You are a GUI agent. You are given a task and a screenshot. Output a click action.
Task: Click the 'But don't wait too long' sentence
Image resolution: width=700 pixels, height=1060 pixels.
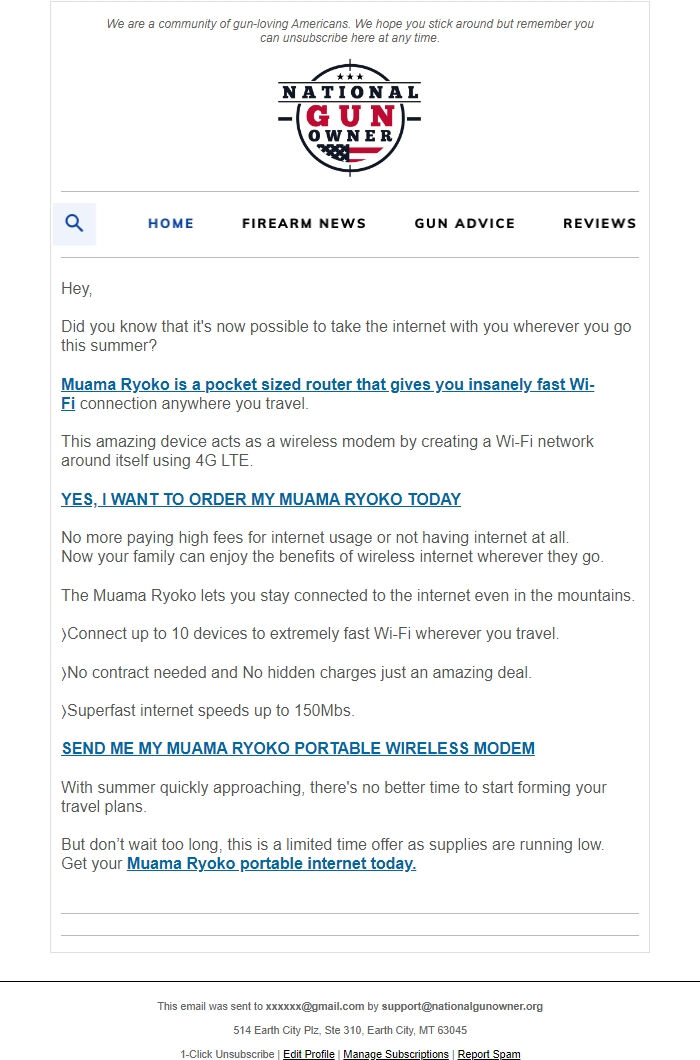pyautogui.click(x=333, y=844)
